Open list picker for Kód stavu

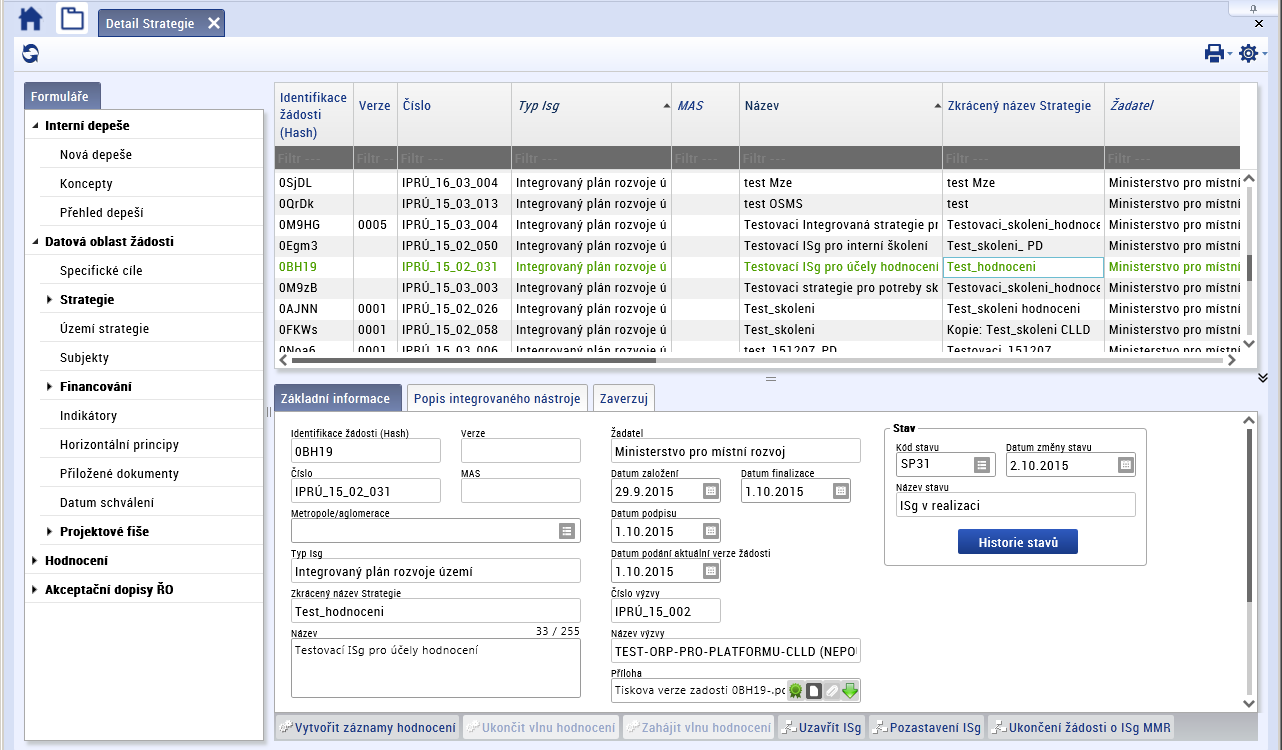(x=981, y=465)
